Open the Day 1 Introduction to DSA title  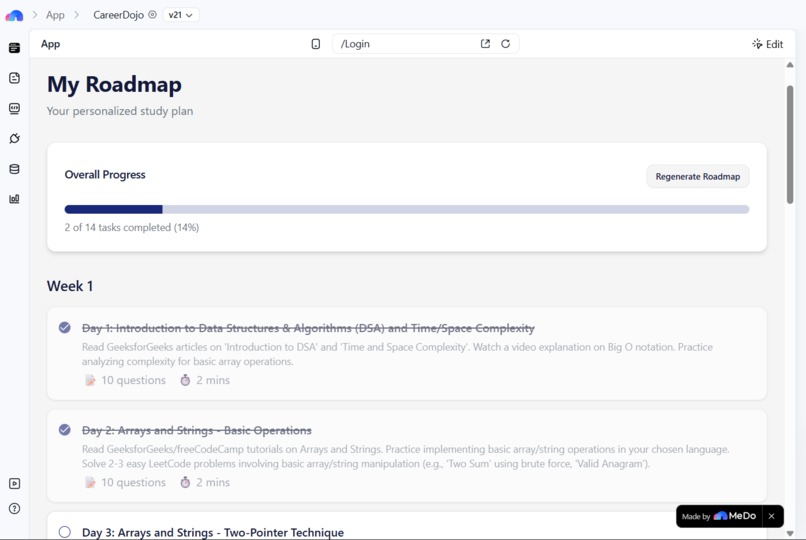(x=308, y=328)
